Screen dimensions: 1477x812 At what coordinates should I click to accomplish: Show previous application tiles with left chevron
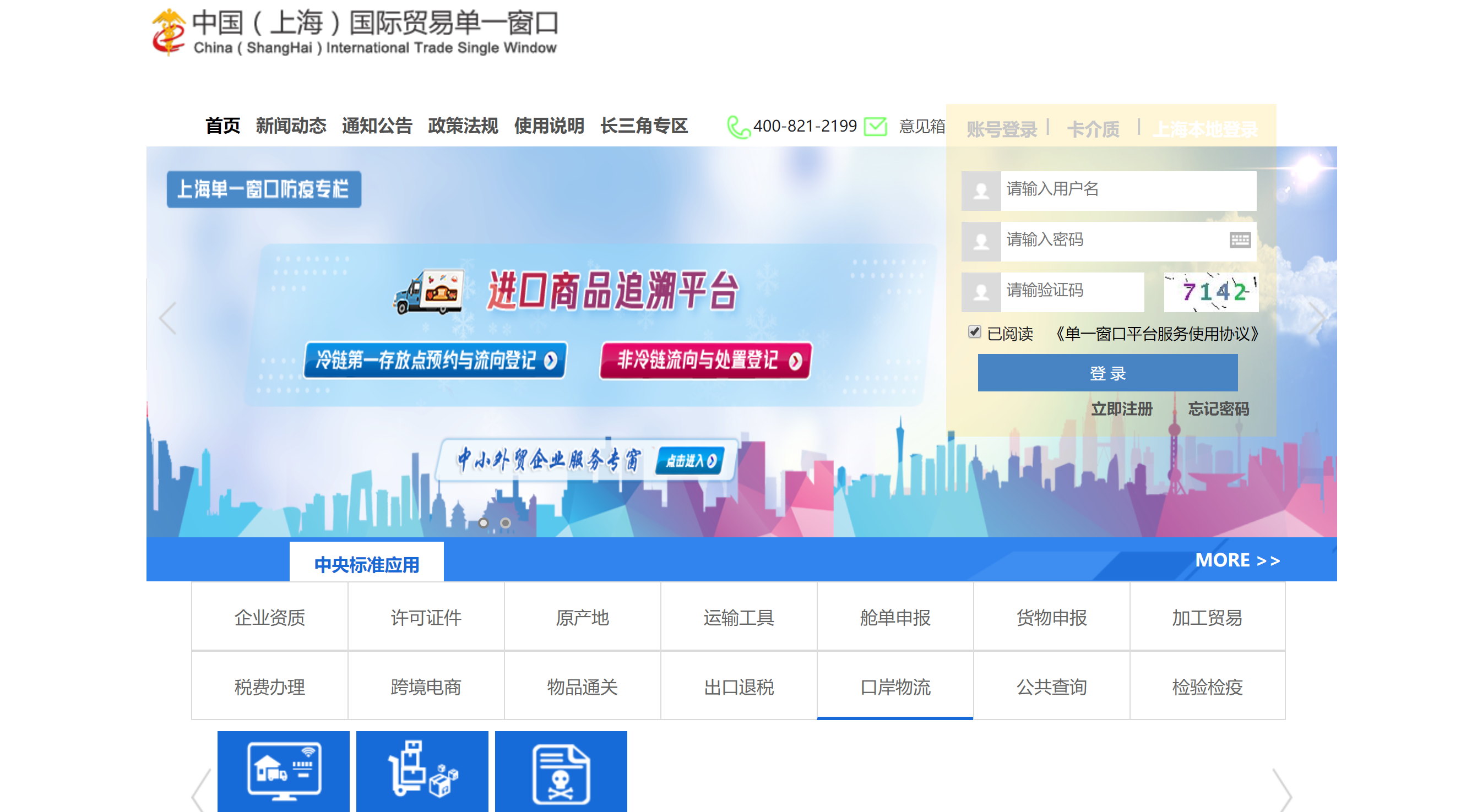[x=201, y=789]
